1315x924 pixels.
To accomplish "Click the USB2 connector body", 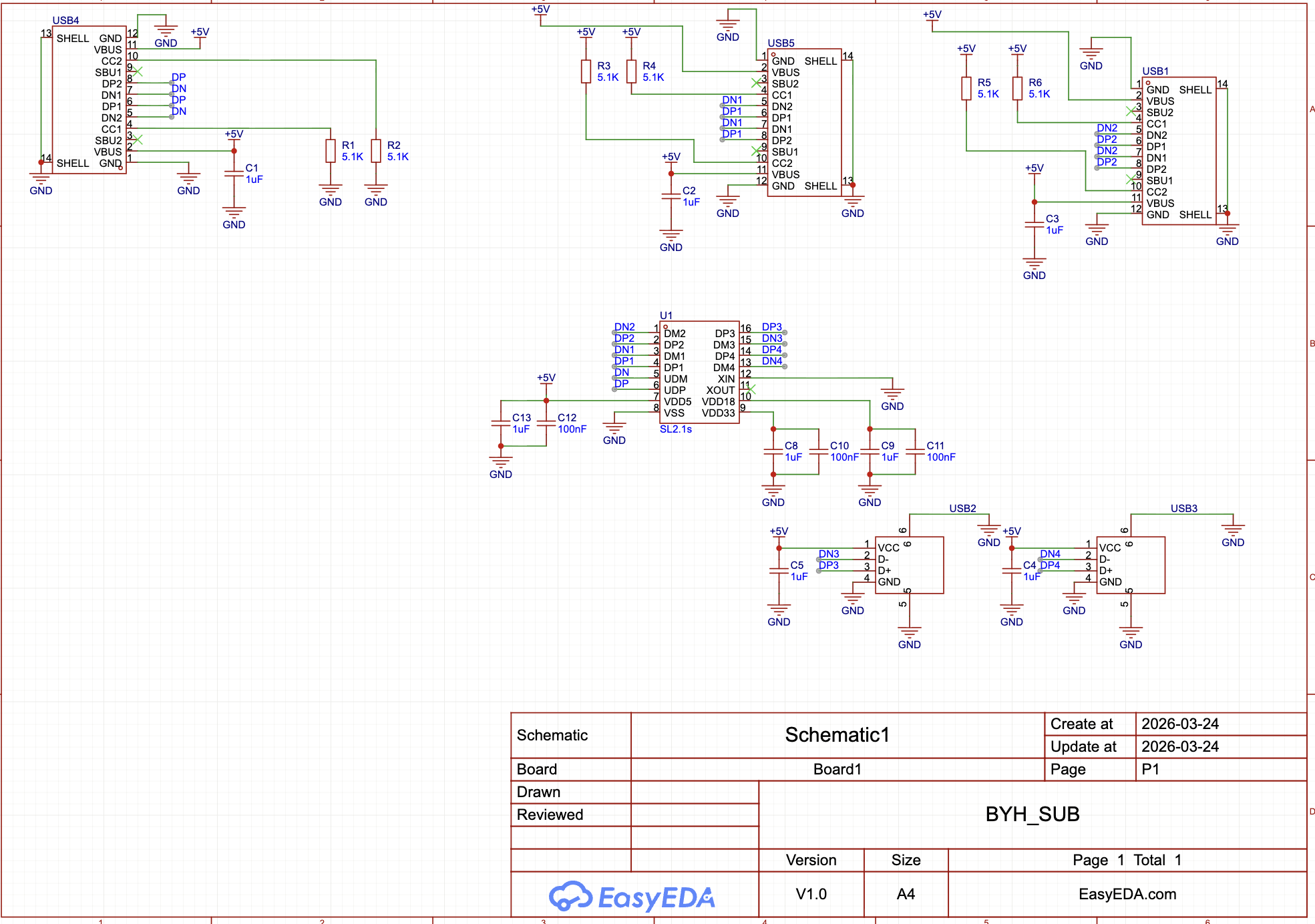I will pyautogui.click(x=909, y=565).
